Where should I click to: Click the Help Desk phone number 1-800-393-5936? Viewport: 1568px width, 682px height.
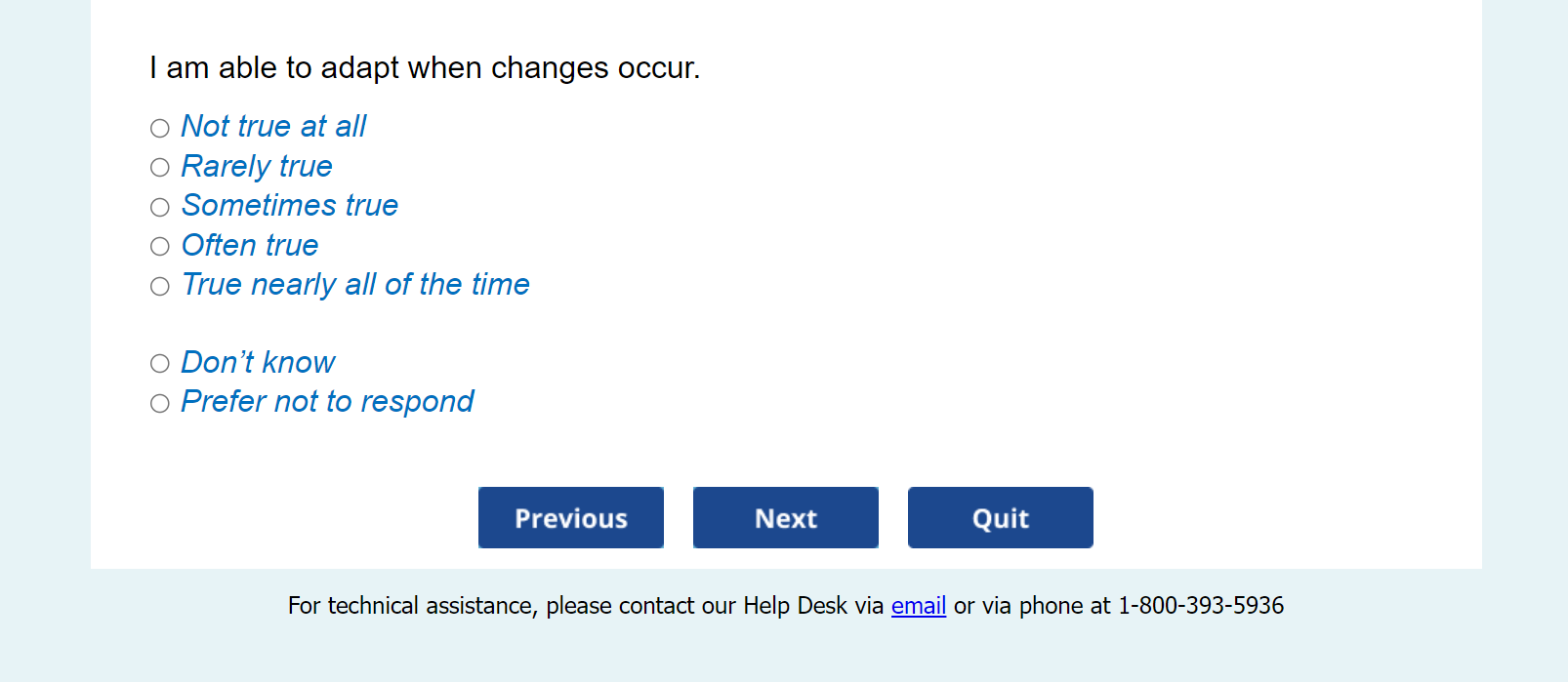1200,606
